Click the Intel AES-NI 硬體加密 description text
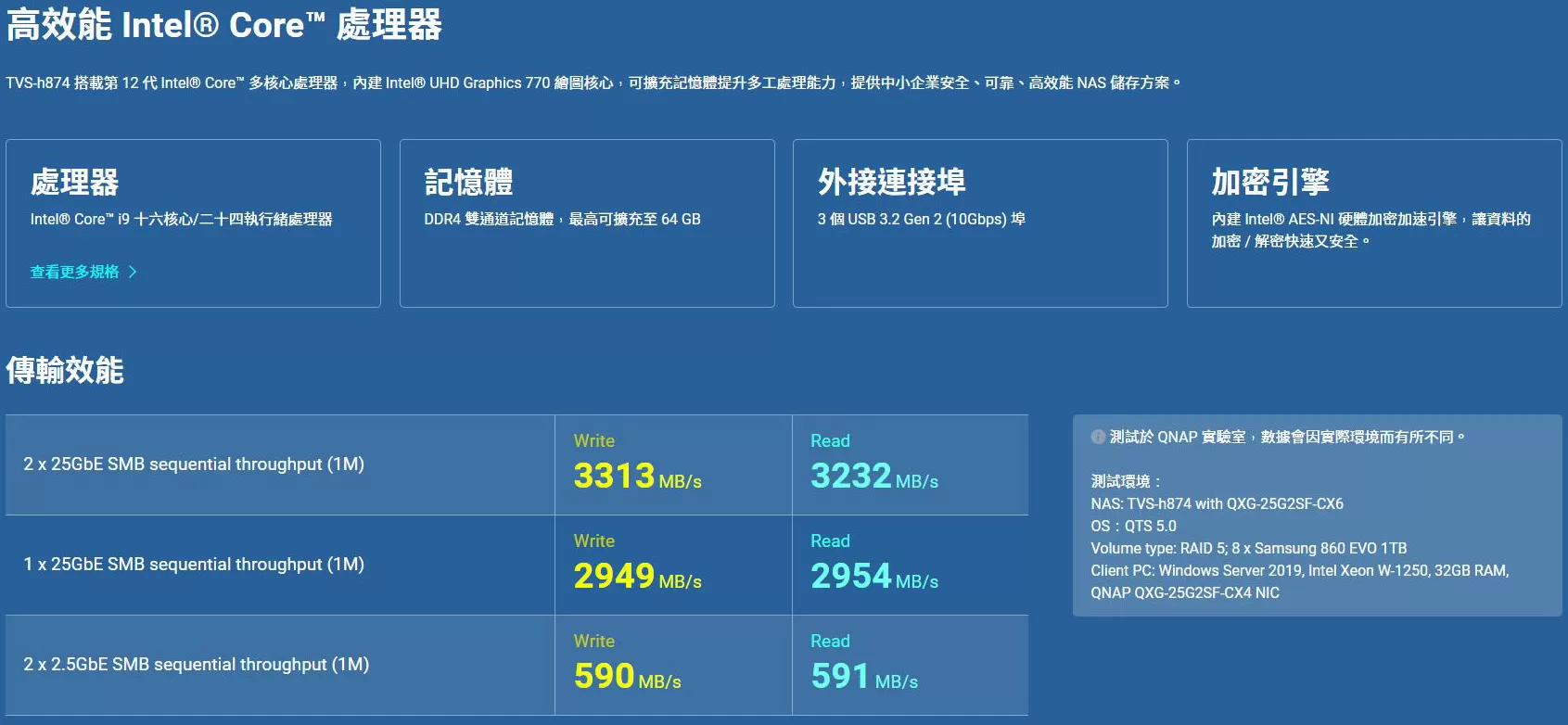 [x=1370, y=230]
